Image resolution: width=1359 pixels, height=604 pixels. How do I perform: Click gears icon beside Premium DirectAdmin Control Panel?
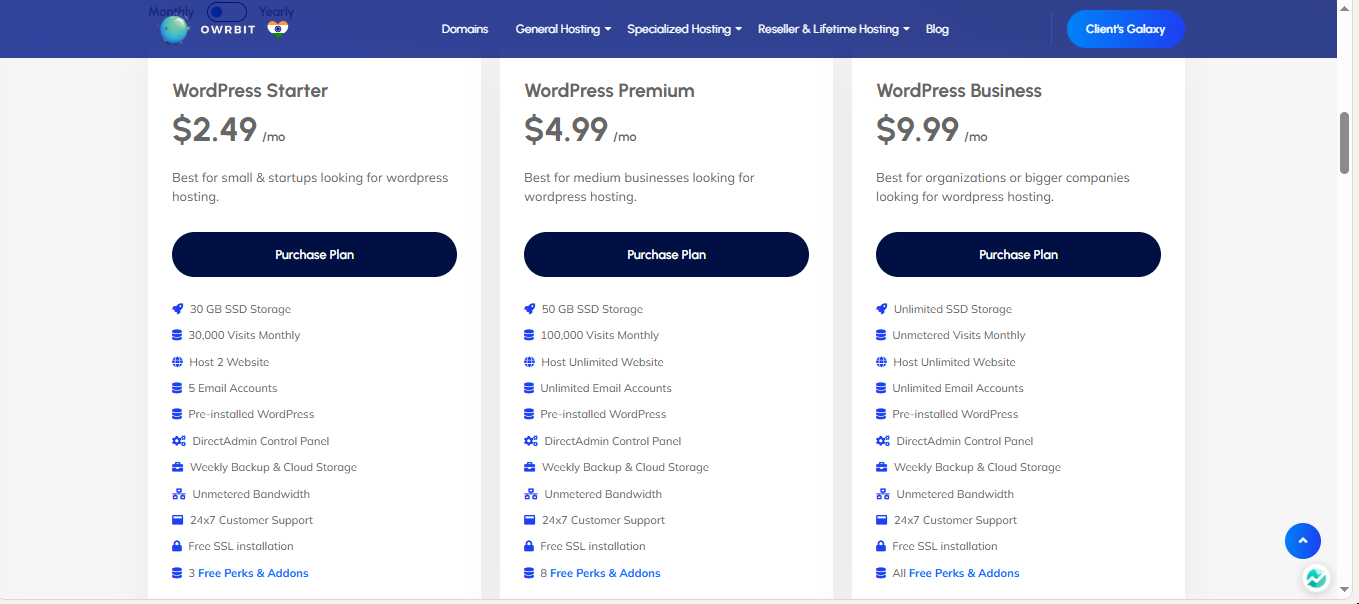point(531,441)
